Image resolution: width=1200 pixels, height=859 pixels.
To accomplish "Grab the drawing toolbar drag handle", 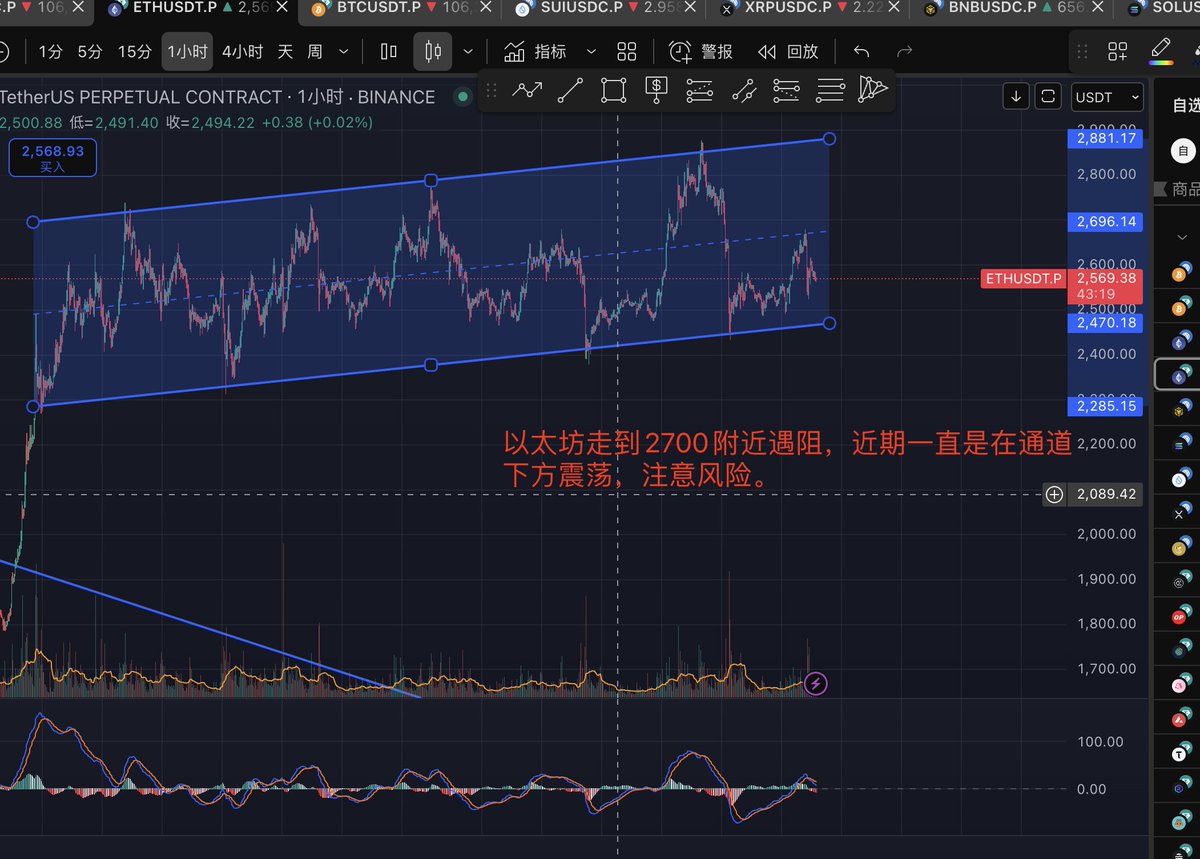I will (491, 90).
